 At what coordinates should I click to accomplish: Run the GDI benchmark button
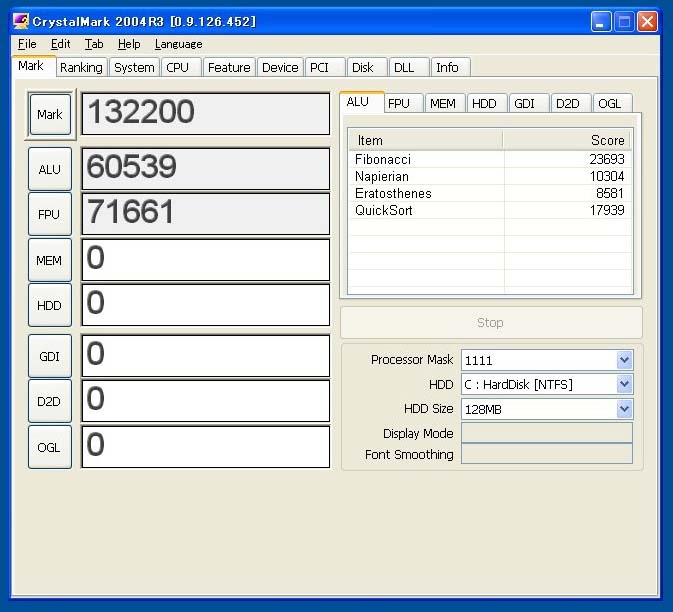click(x=49, y=356)
